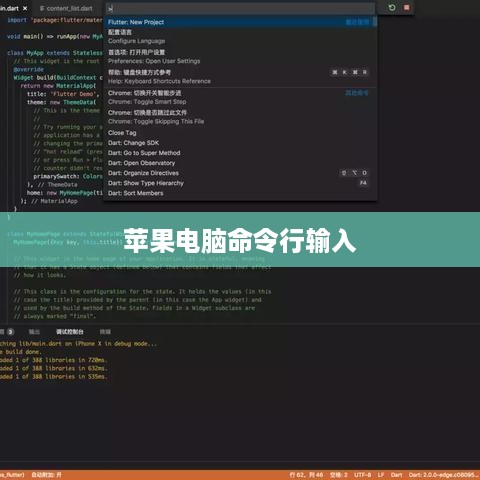Screen dimensions: 480x480
Task: Select Dart: Change SDK command
Action: (x=240, y=143)
